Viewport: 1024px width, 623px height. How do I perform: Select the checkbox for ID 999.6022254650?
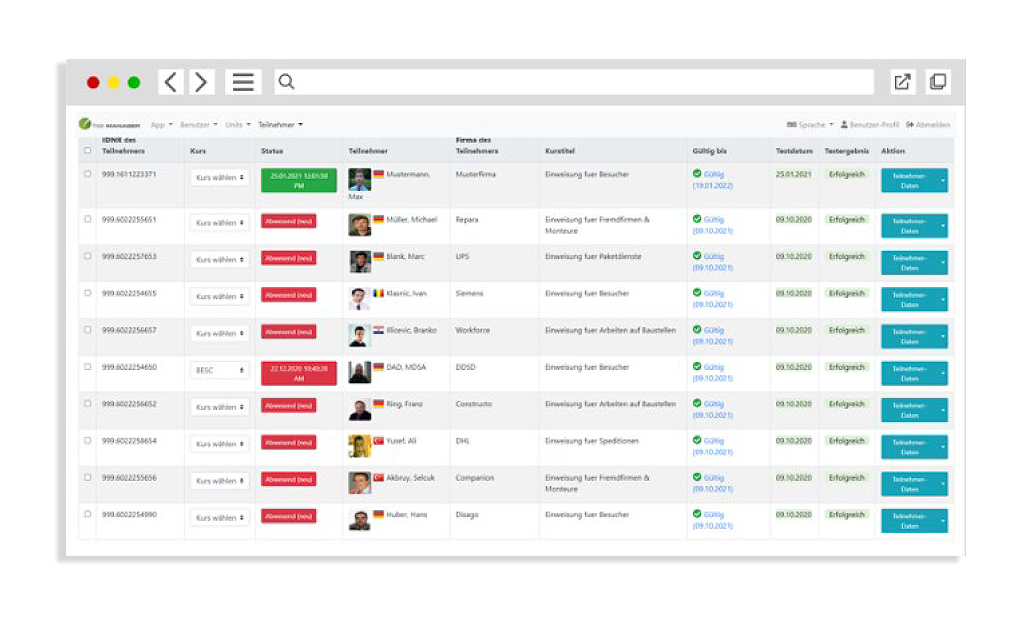click(x=88, y=367)
